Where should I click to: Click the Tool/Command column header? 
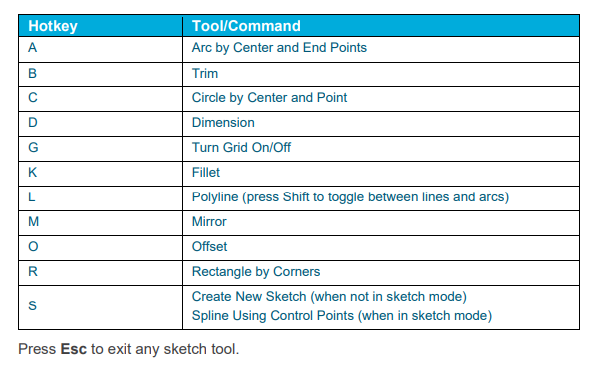pyautogui.click(x=246, y=26)
